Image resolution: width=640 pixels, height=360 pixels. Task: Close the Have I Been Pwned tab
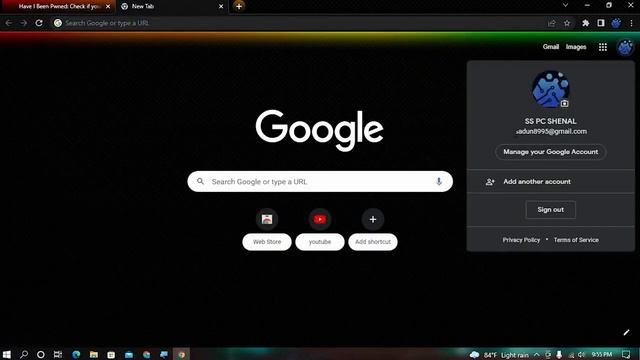click(108, 7)
